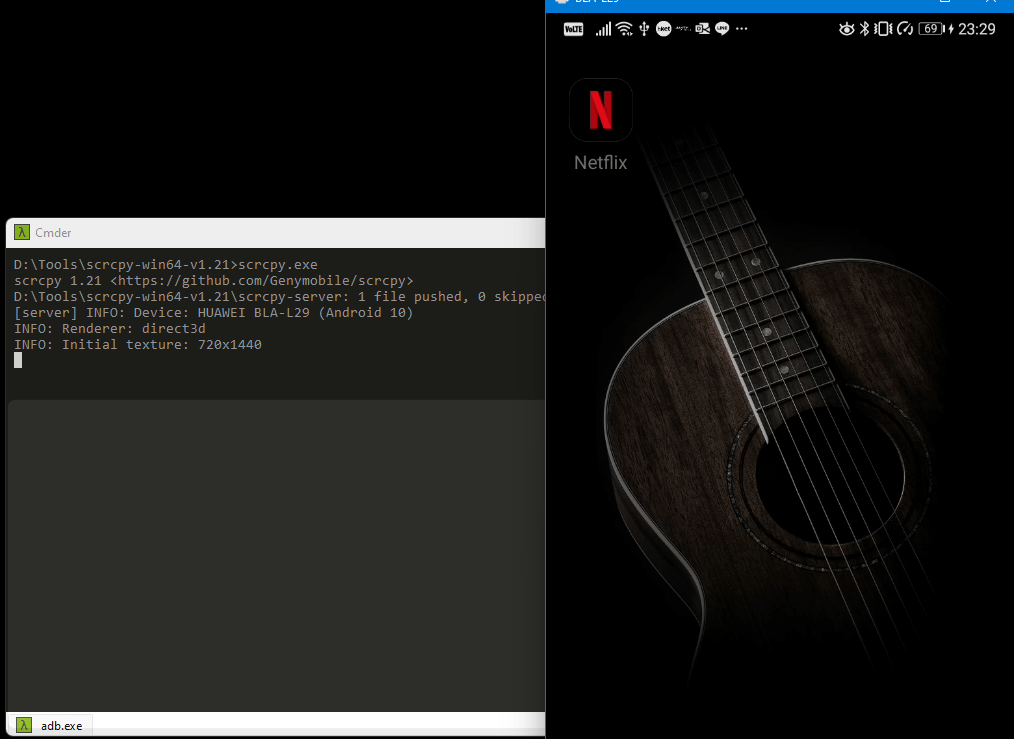Click the Netflix label text

pos(600,162)
